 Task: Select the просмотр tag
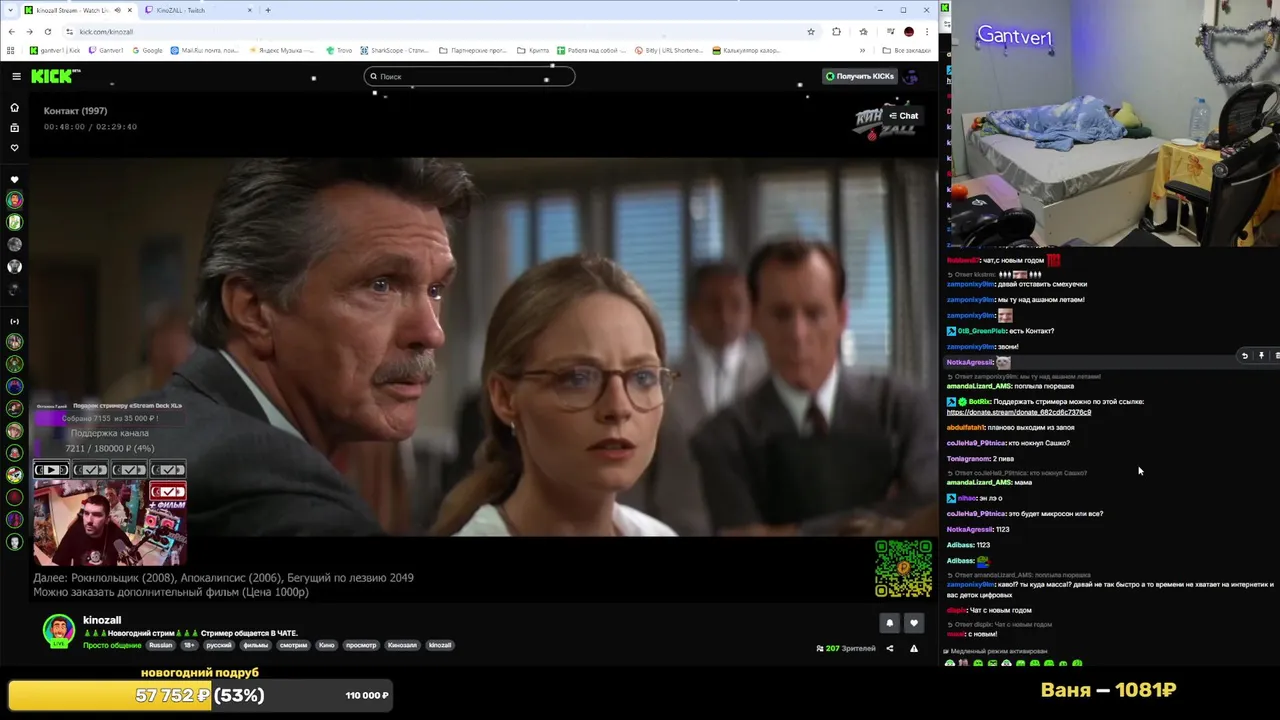361,645
